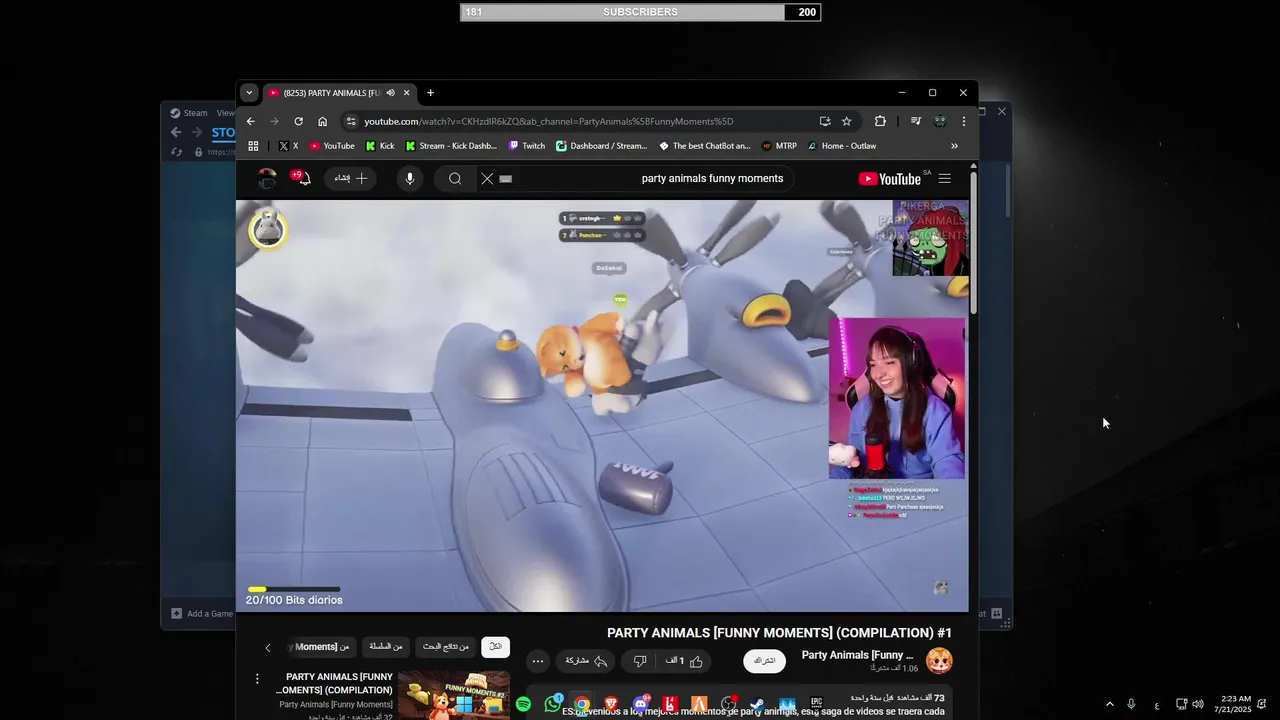Image resolution: width=1280 pixels, height=720 pixels.
Task: Open a new Chrome tab
Action: [430, 93]
